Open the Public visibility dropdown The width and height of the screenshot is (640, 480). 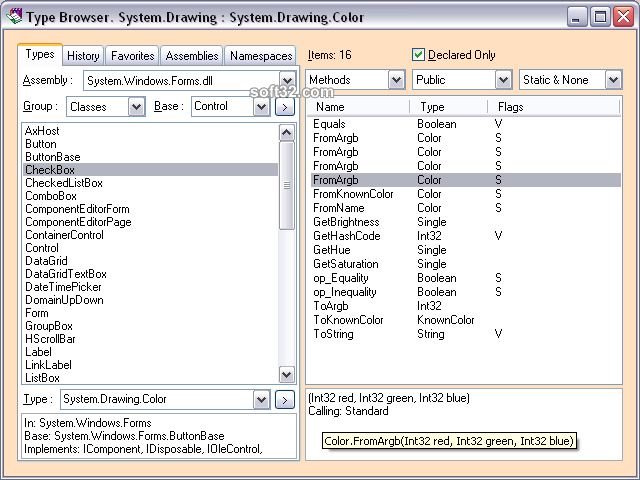503,80
